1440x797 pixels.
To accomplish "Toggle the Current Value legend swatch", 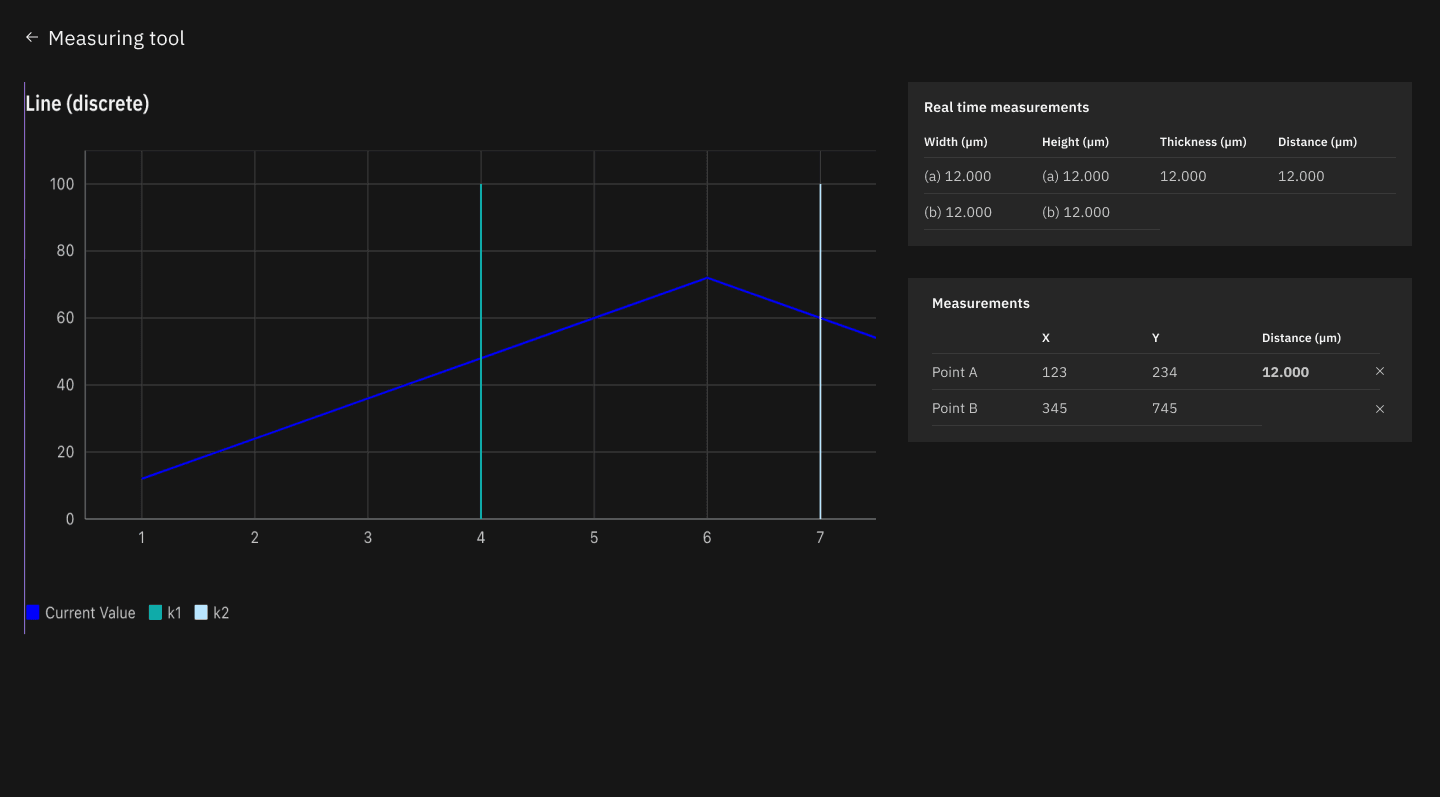I will pyautogui.click(x=33, y=613).
